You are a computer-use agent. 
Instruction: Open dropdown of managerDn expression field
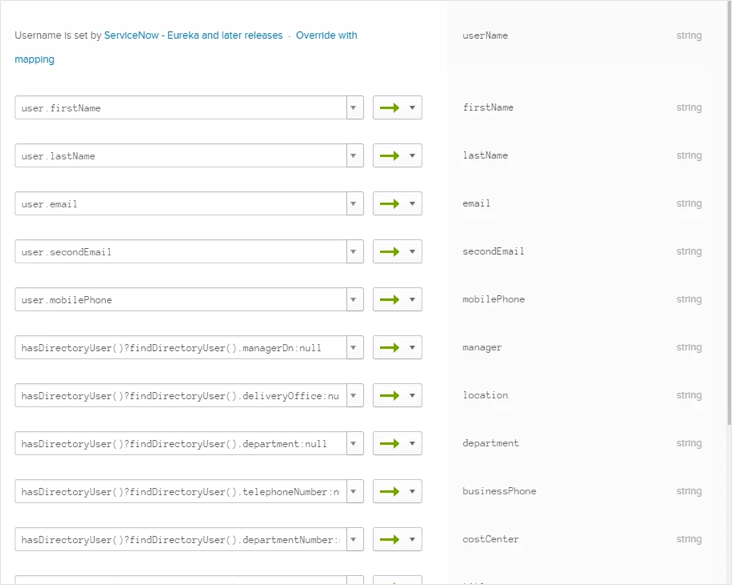point(354,348)
